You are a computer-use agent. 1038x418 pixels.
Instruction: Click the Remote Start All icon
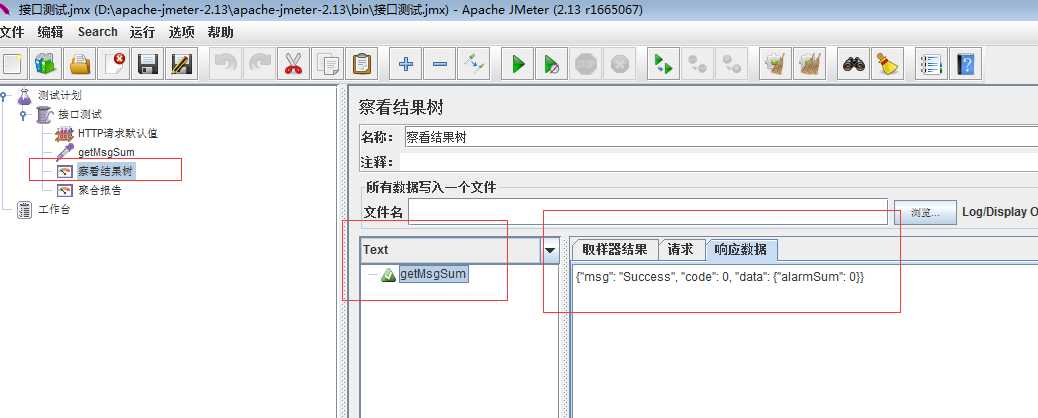tap(663, 64)
